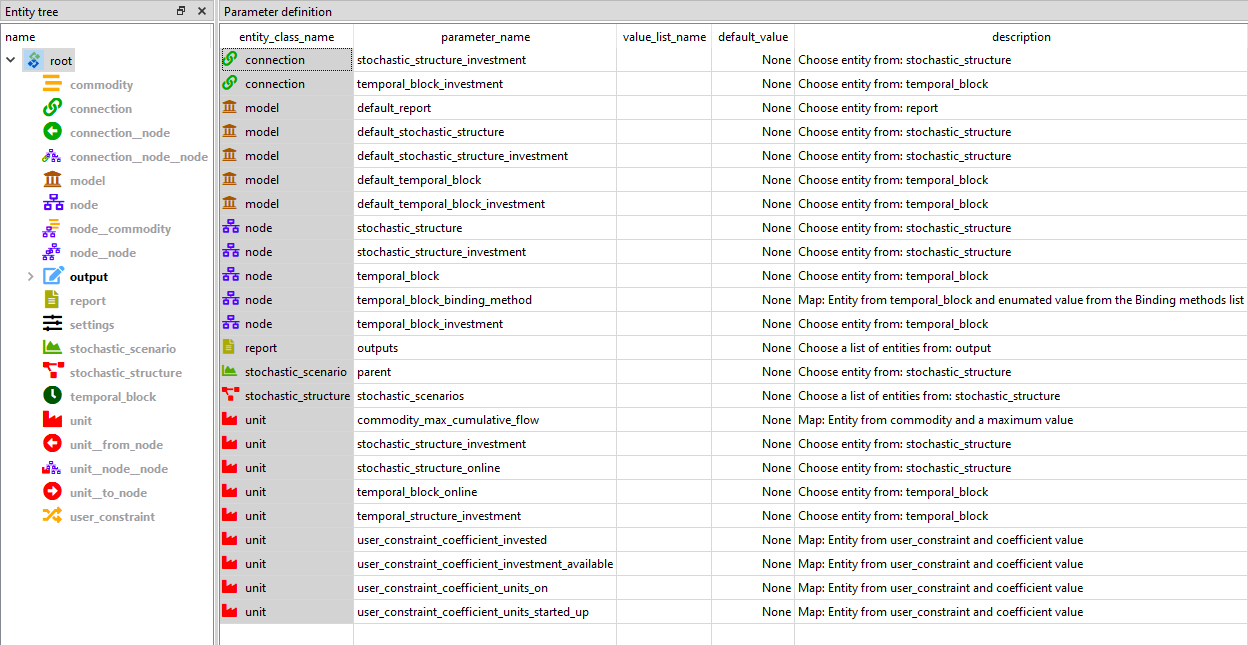Click the node__commodity icon
The width and height of the screenshot is (1248, 645).
52,229
